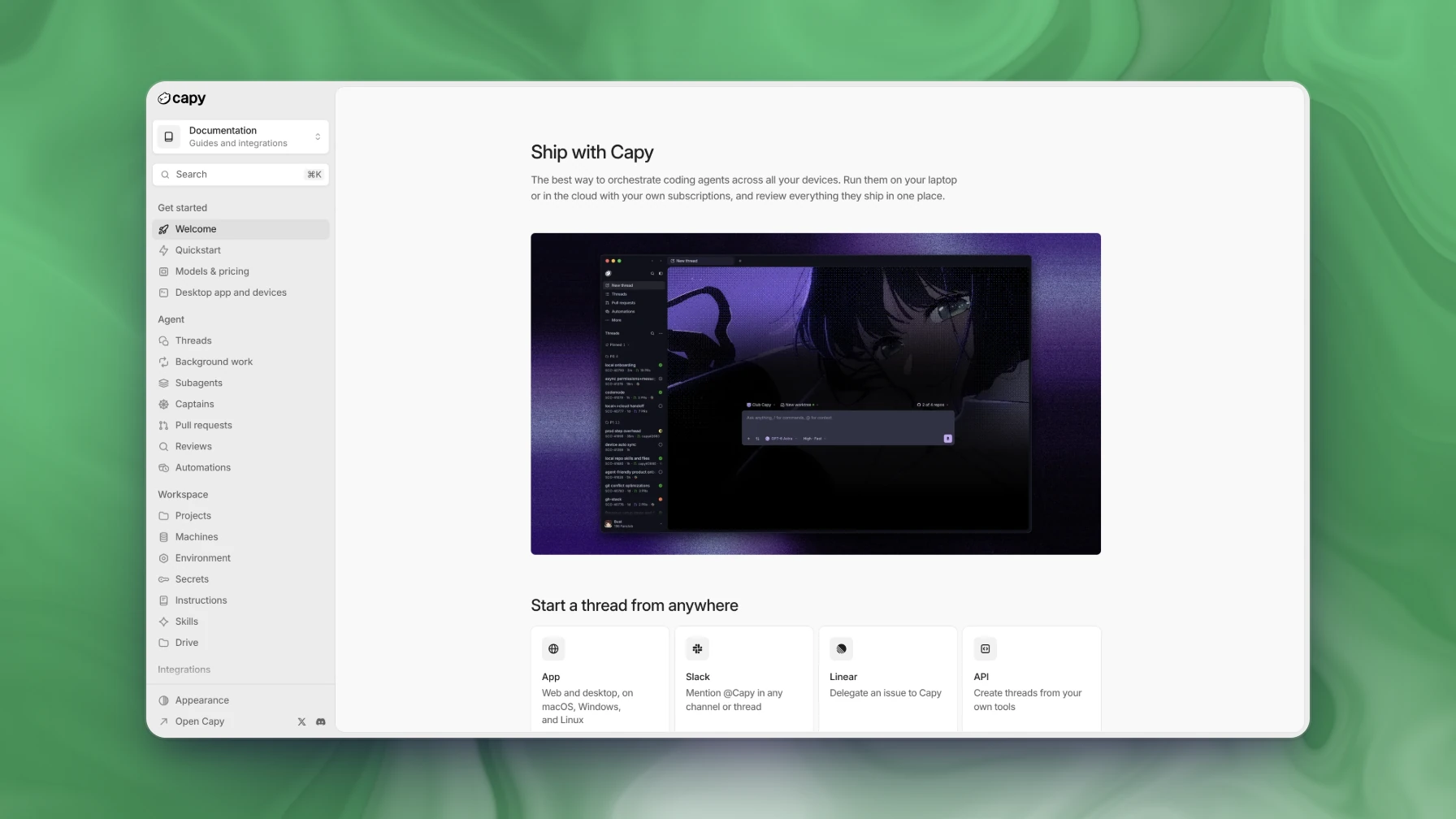Click the Quickstart lightning icon

coord(163,250)
